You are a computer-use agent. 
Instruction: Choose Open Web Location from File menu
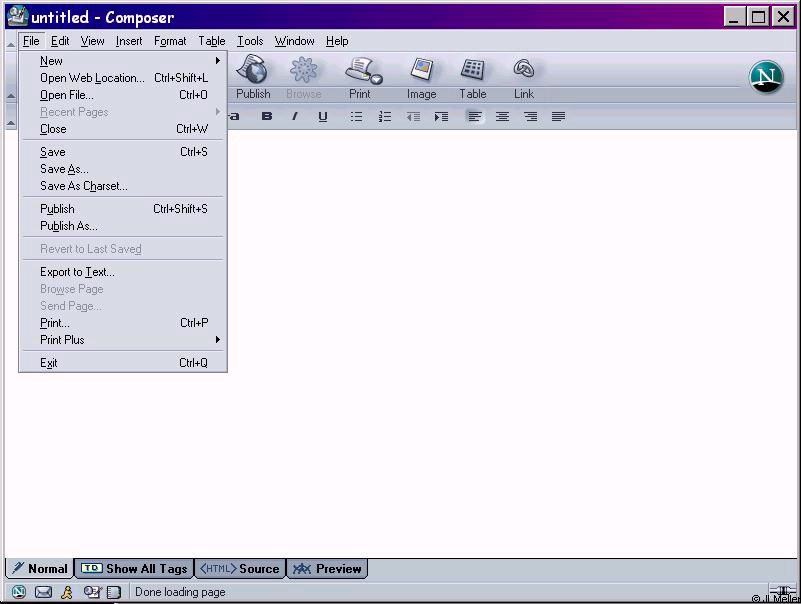[123, 78]
